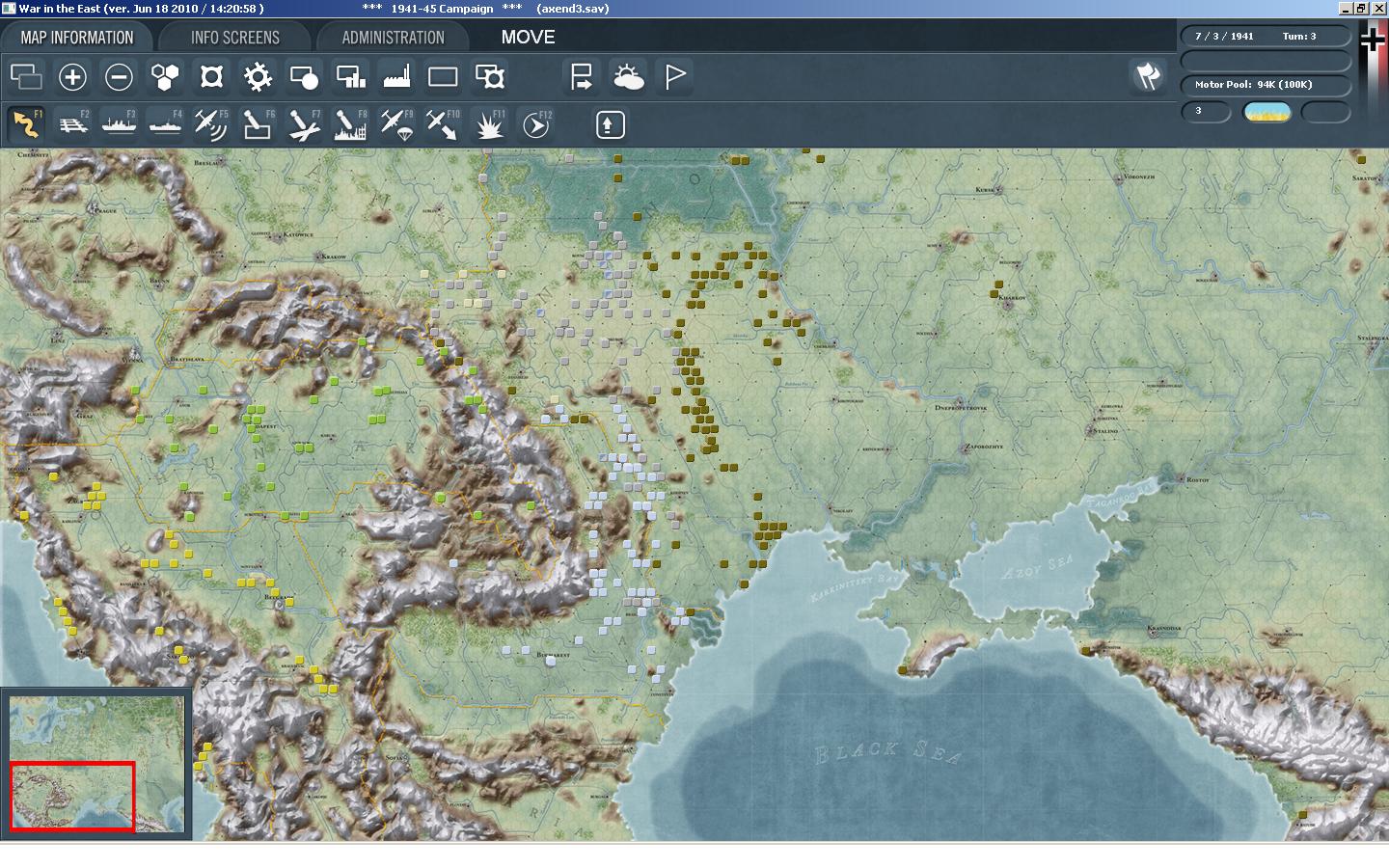The height and width of the screenshot is (868, 1389).
Task: Show weather with the sun-cloud icon
Action: (x=628, y=76)
